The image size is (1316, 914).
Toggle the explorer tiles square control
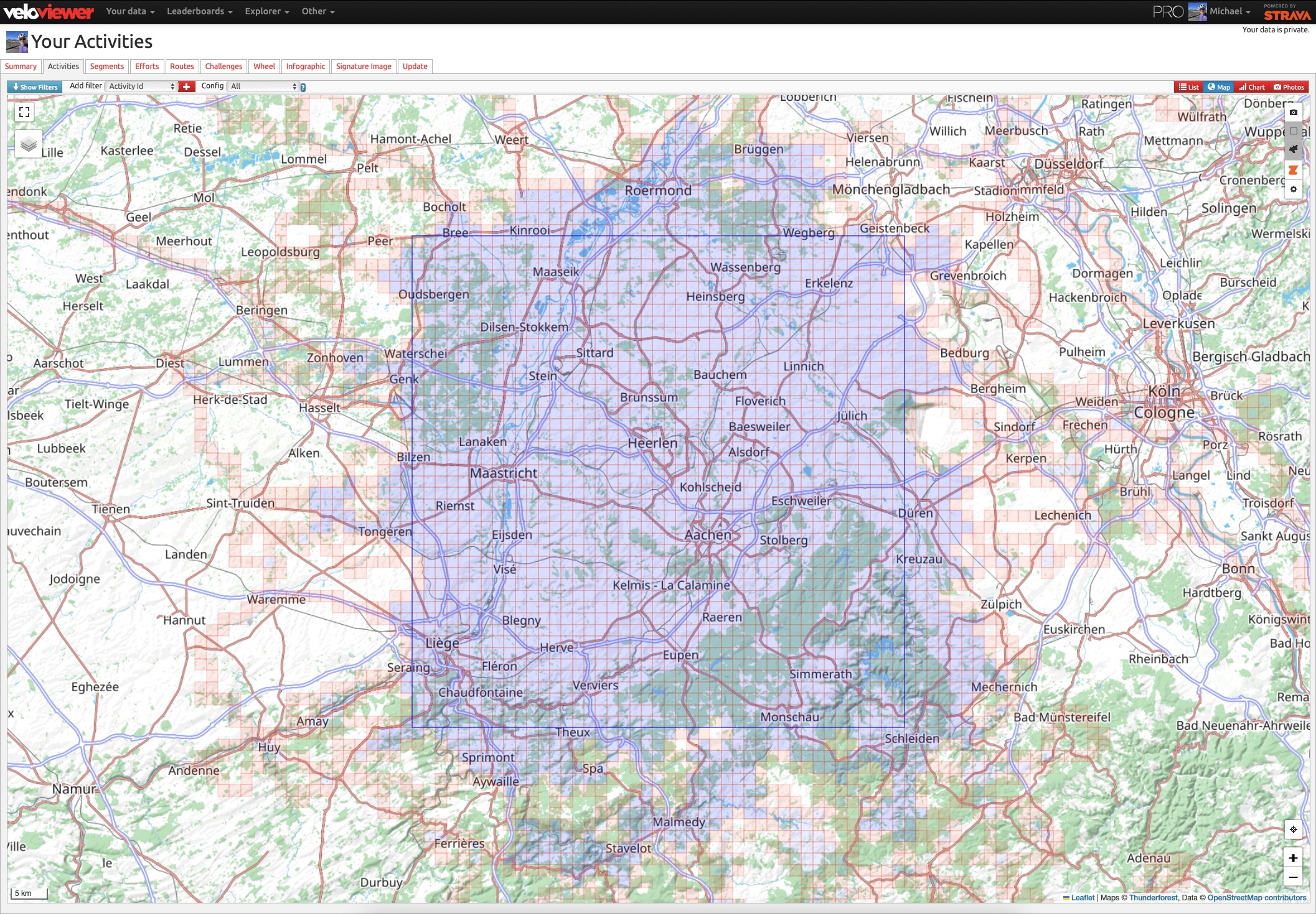tap(1294, 131)
